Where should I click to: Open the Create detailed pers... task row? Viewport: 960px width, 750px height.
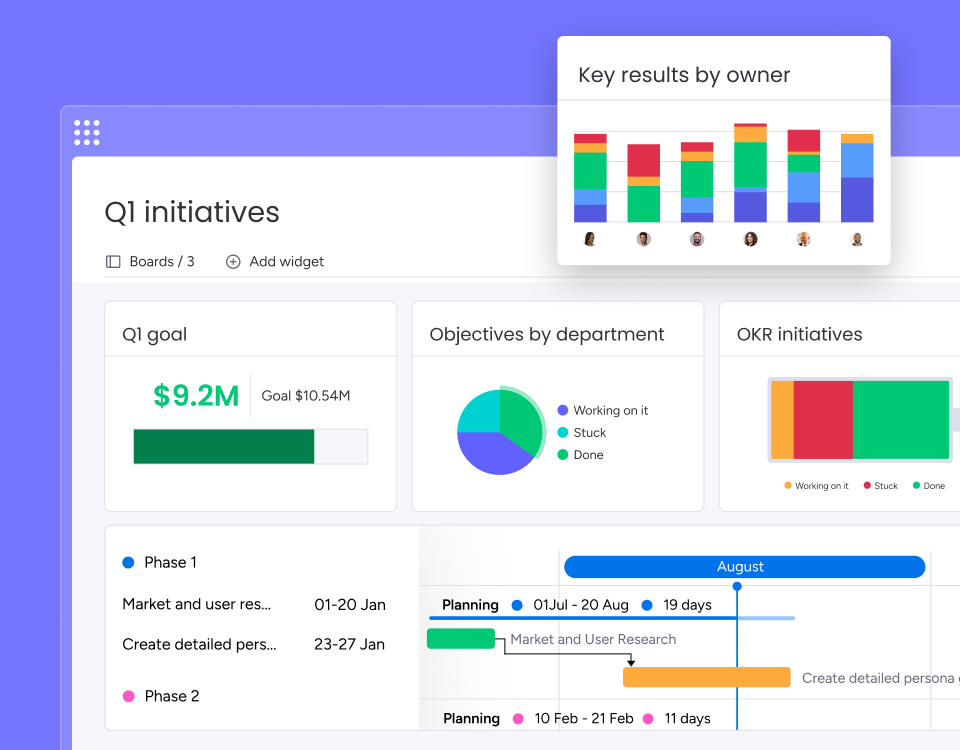200,644
